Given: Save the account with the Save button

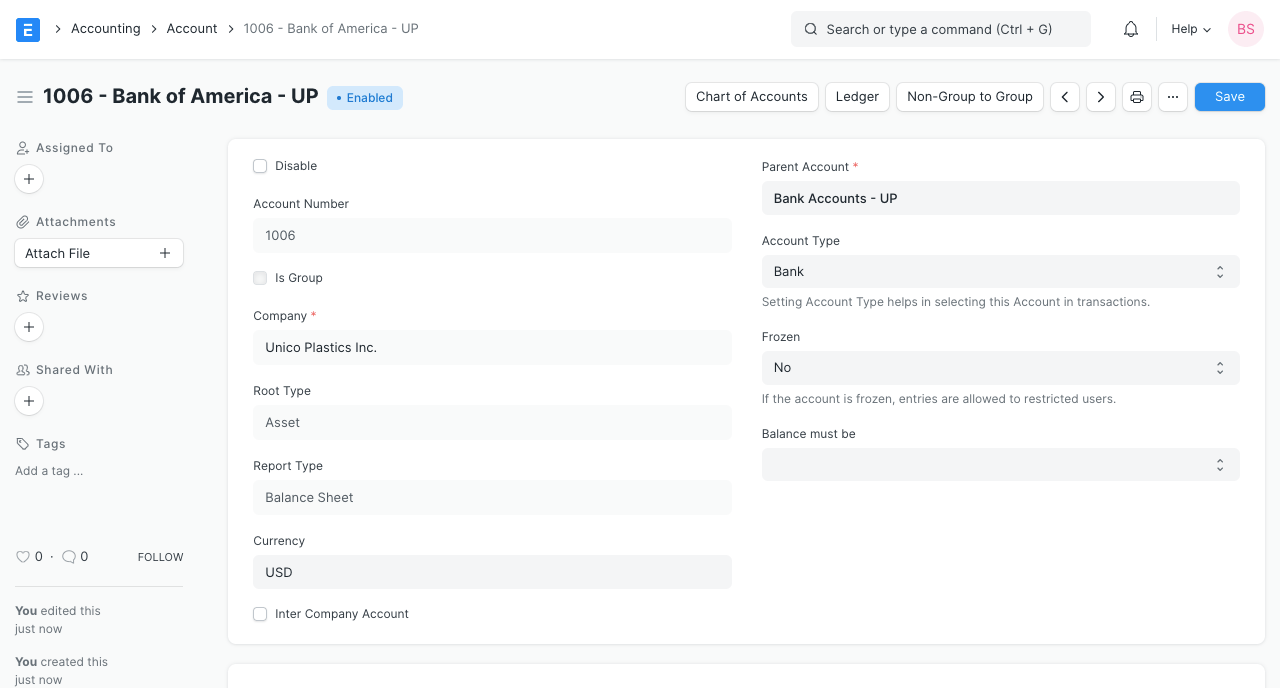Looking at the screenshot, I should pyautogui.click(x=1229, y=96).
